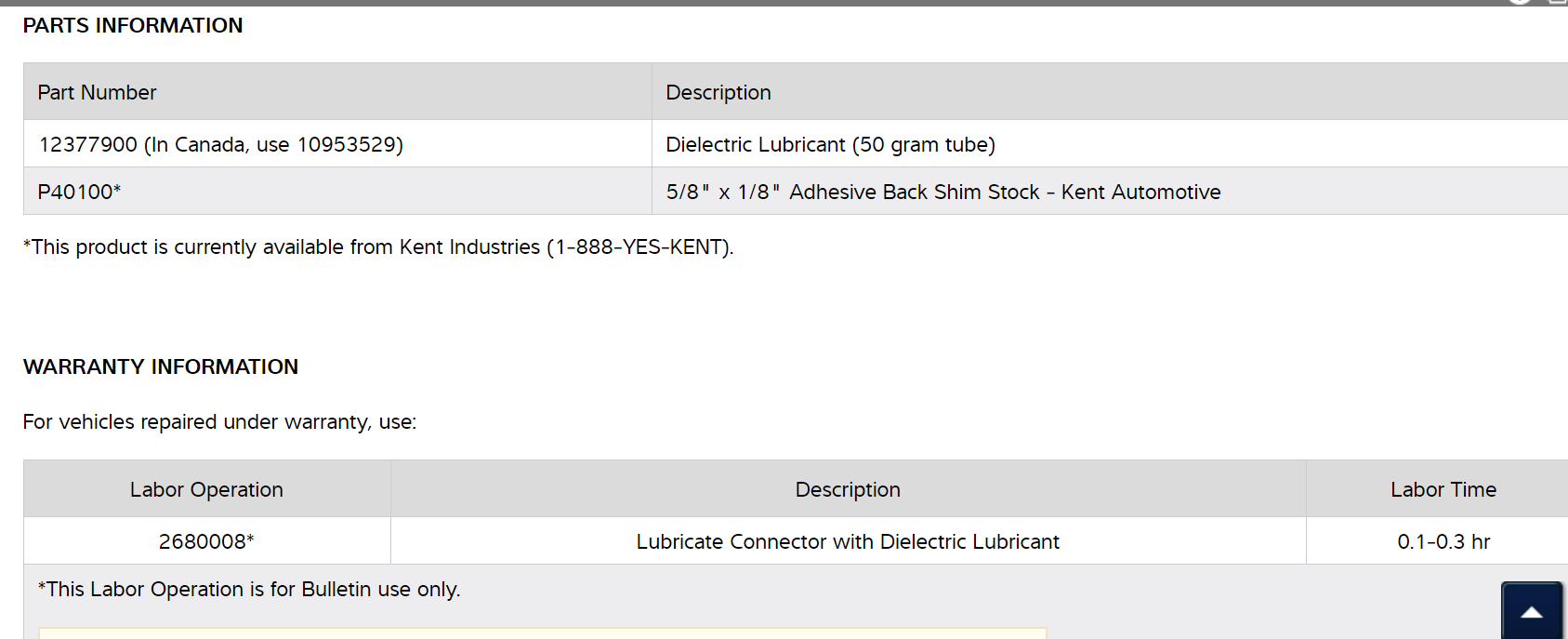
Task: Click the PARTS INFORMATION heading
Action: click(133, 26)
